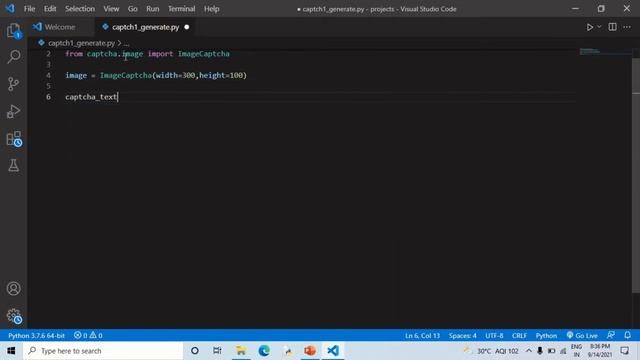This screenshot has width=640, height=360.
Task: Open the File menu
Action: click(29, 9)
